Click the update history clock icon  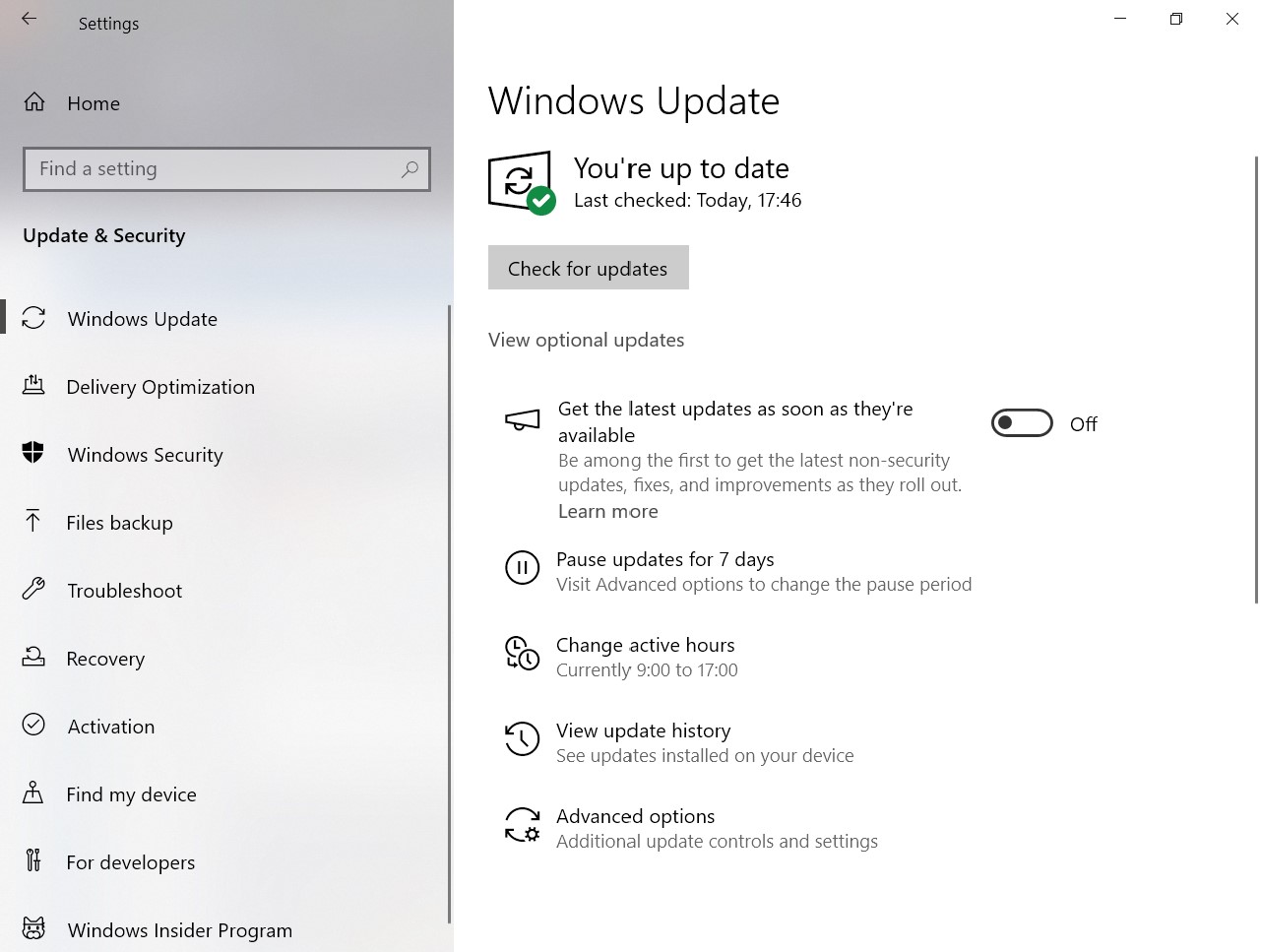tap(522, 739)
